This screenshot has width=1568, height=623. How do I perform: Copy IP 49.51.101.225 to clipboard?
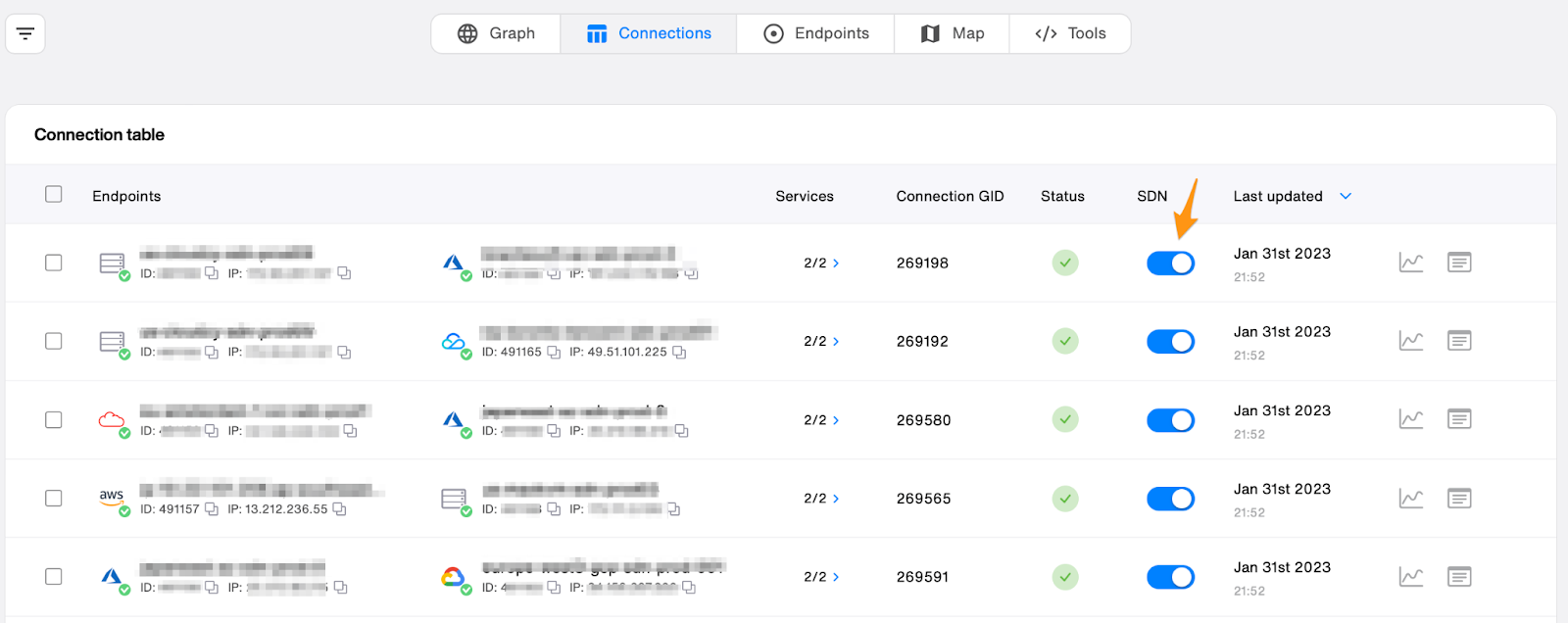coord(679,352)
